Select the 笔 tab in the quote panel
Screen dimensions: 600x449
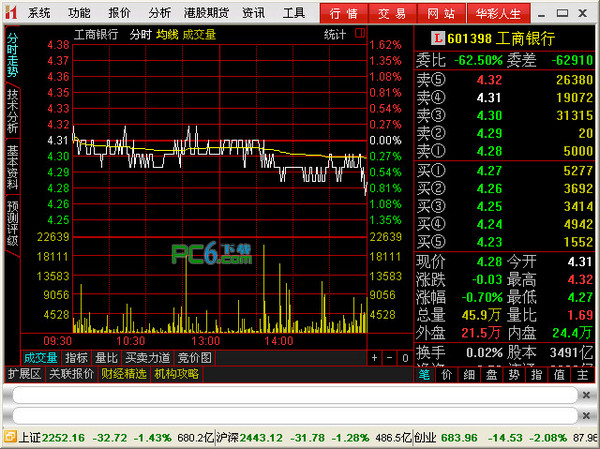pos(424,374)
